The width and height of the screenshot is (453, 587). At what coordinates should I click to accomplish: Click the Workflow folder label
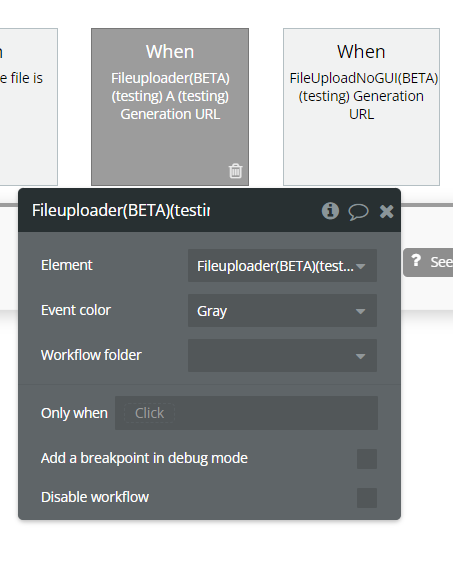click(x=91, y=355)
